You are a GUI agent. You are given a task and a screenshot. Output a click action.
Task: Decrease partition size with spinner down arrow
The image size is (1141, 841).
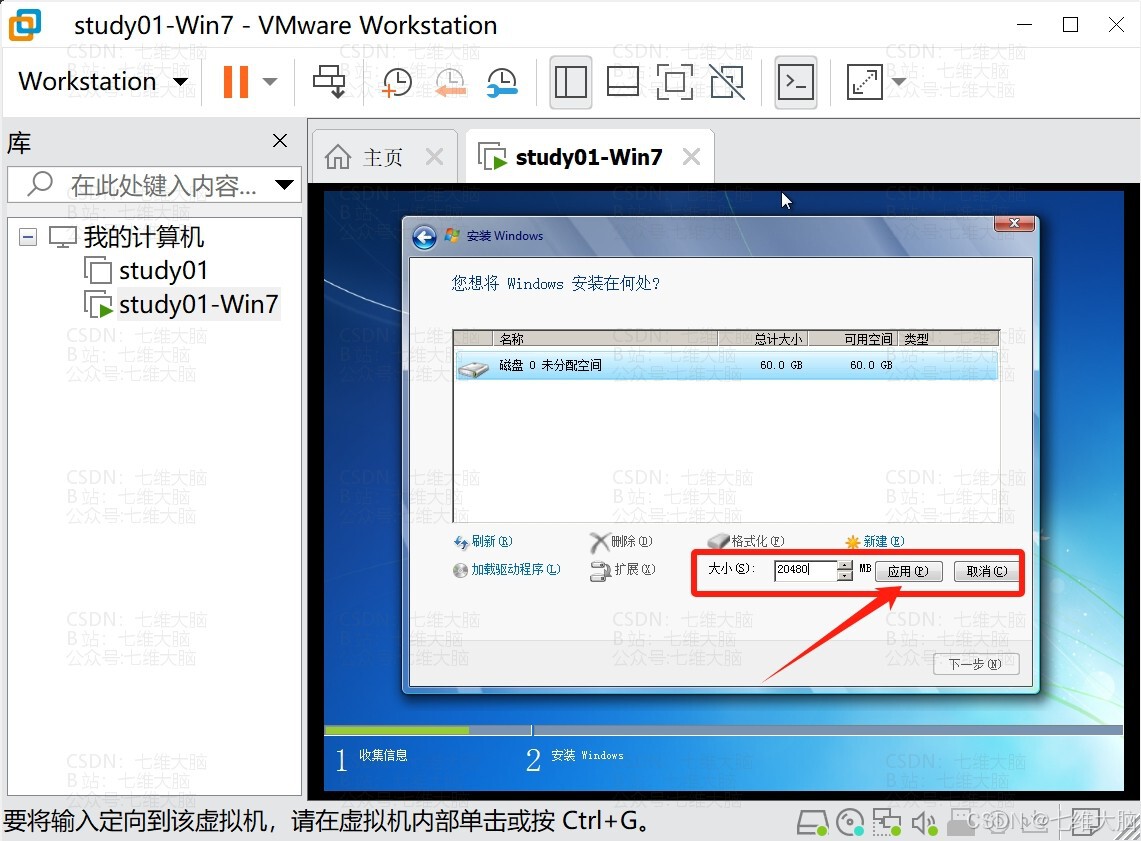tap(844, 575)
